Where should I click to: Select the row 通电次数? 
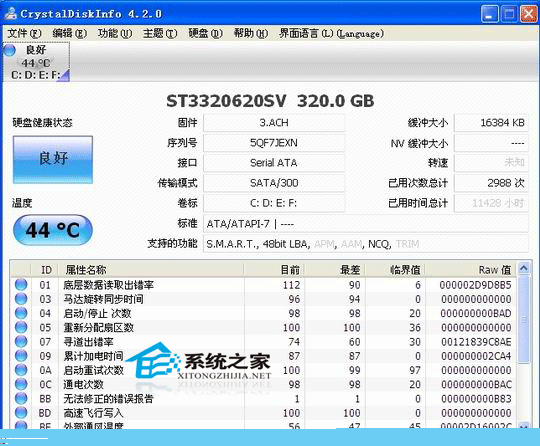[x=263, y=384]
